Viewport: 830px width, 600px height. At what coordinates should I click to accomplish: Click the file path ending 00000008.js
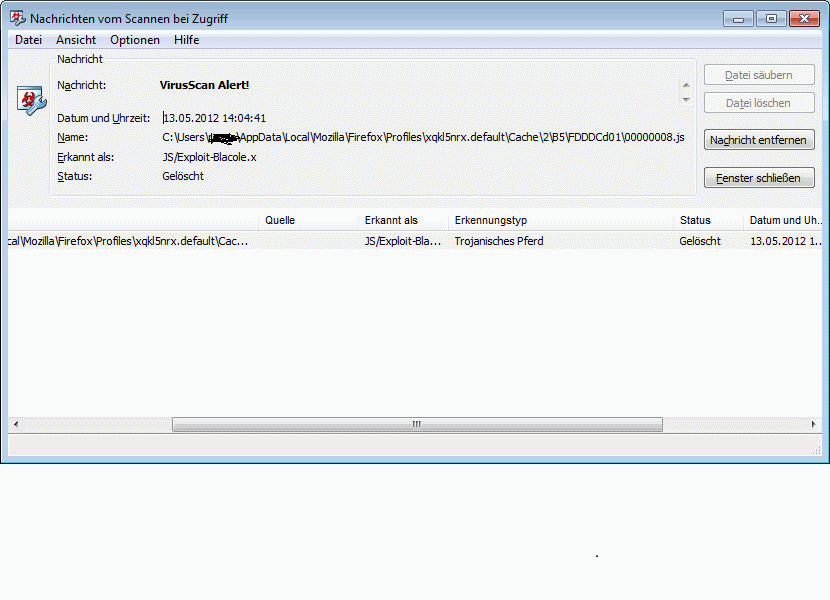pyautogui.click(x=423, y=137)
